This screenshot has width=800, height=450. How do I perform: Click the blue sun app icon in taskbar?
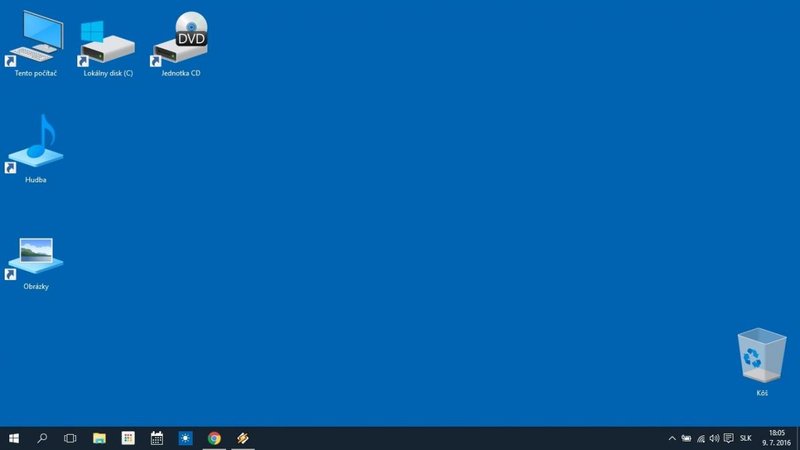coord(185,438)
